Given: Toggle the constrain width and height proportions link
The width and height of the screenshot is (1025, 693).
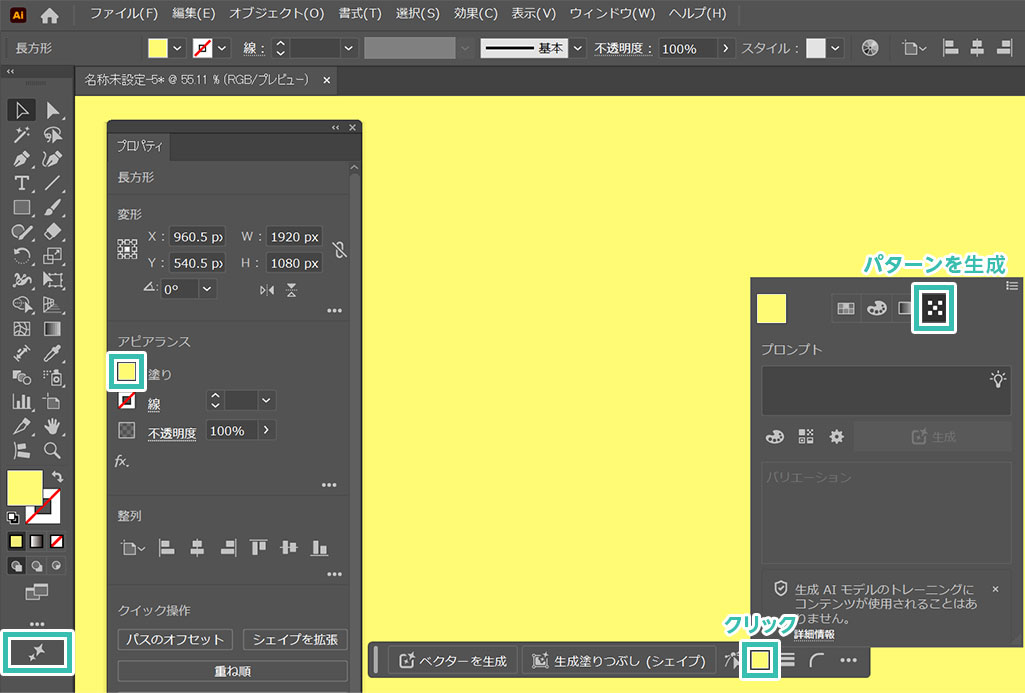Looking at the screenshot, I should (340, 250).
